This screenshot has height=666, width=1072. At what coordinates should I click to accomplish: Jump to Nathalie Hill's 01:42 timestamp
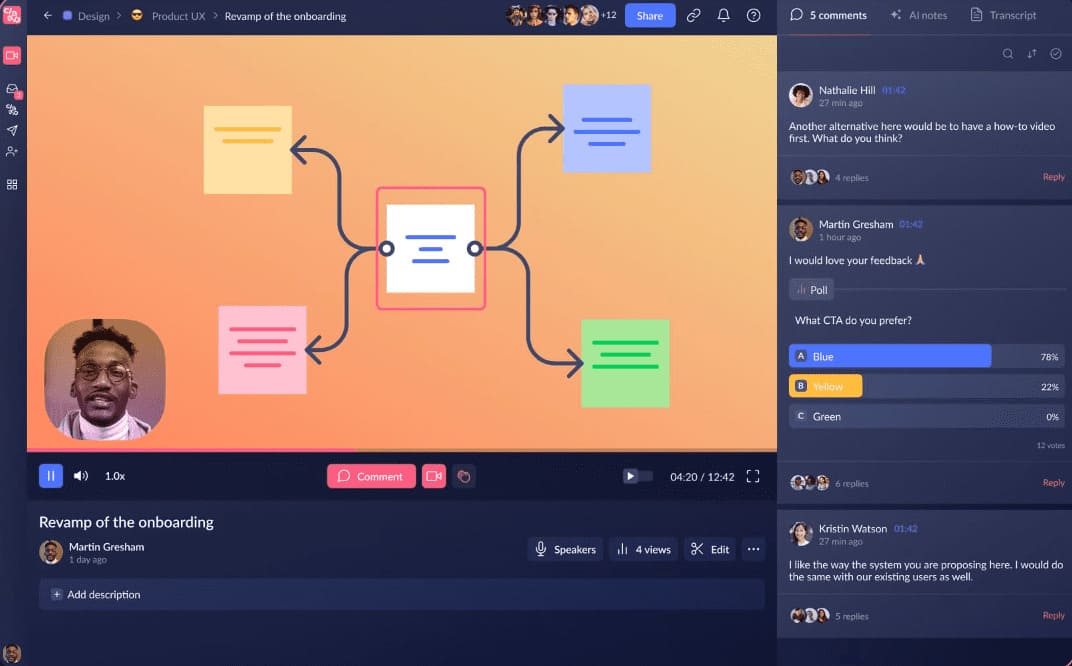point(894,90)
